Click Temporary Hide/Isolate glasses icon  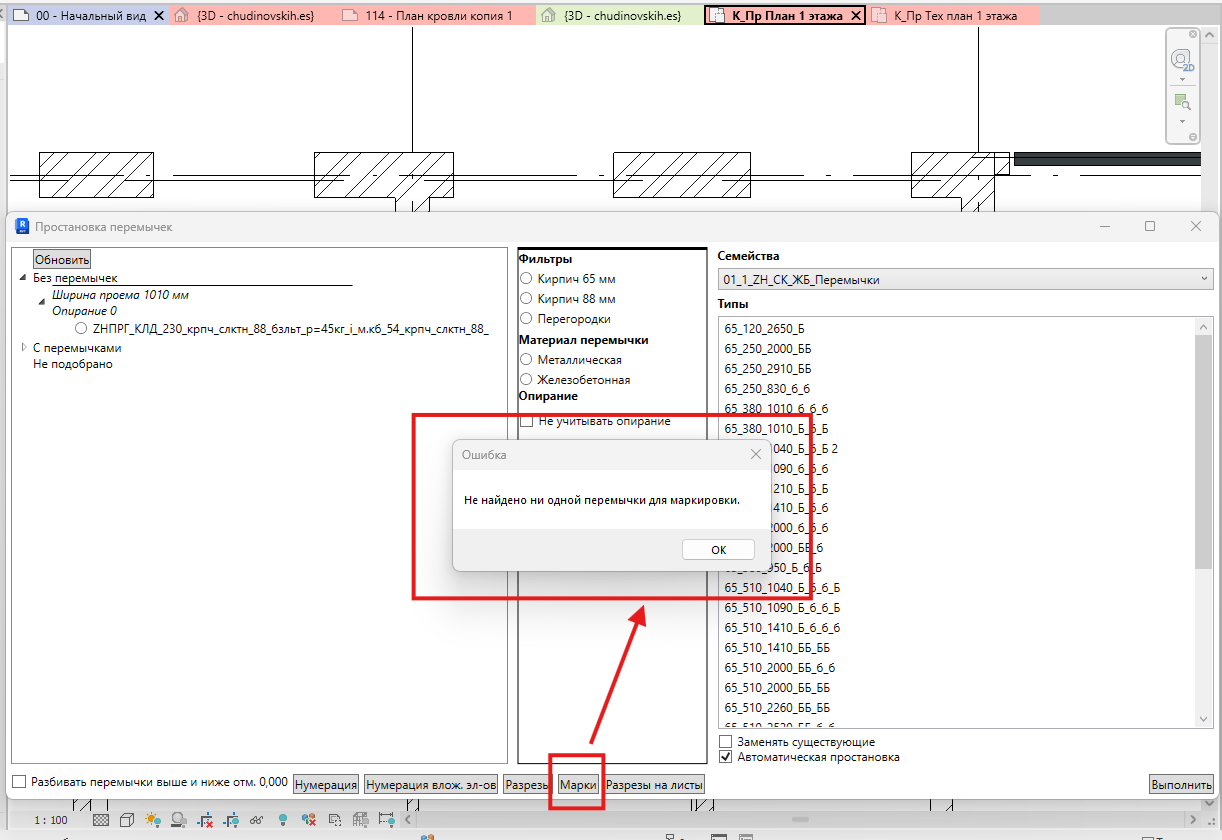coord(256,820)
